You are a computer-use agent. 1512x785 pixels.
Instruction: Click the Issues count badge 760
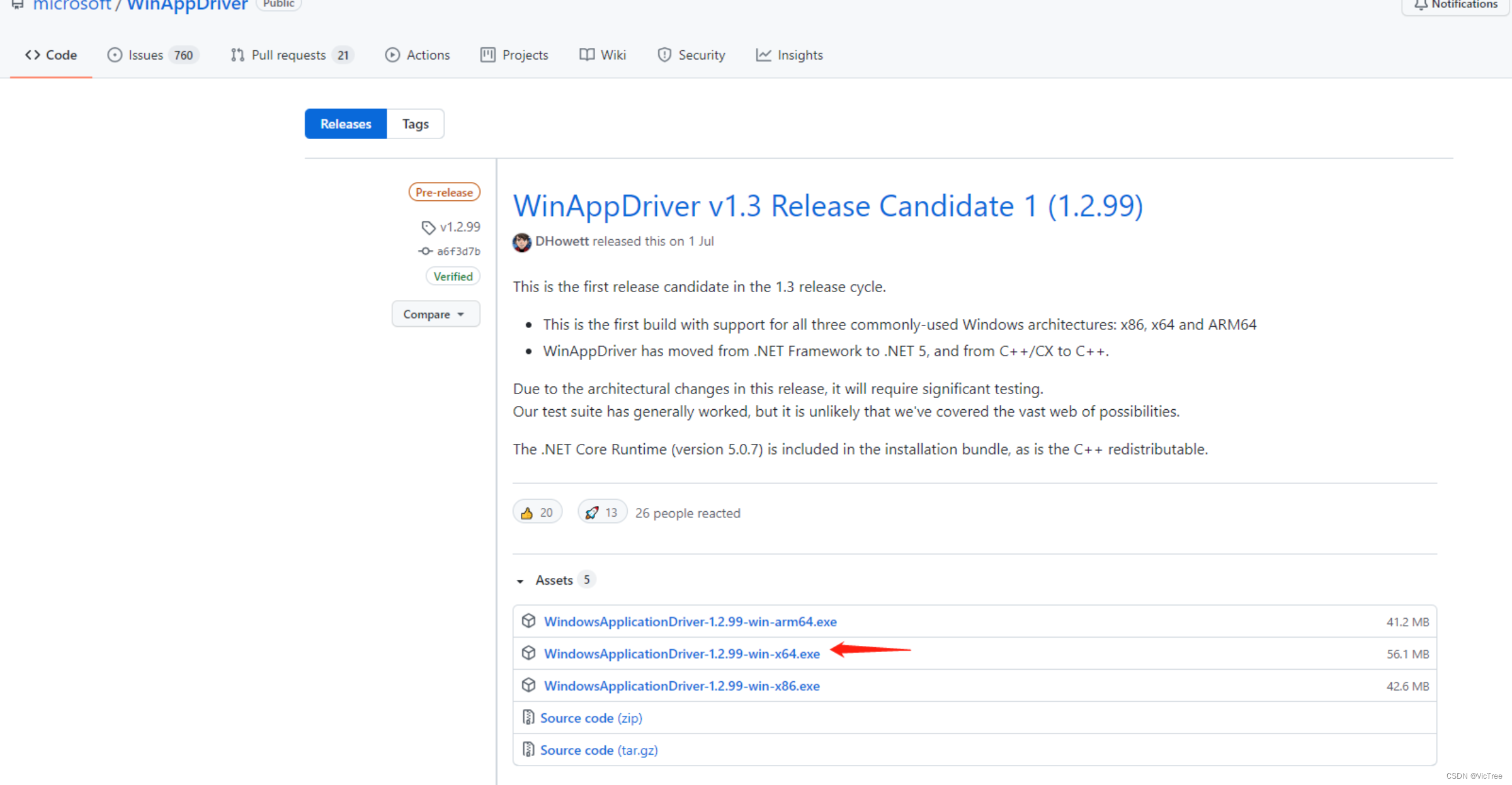[183, 55]
